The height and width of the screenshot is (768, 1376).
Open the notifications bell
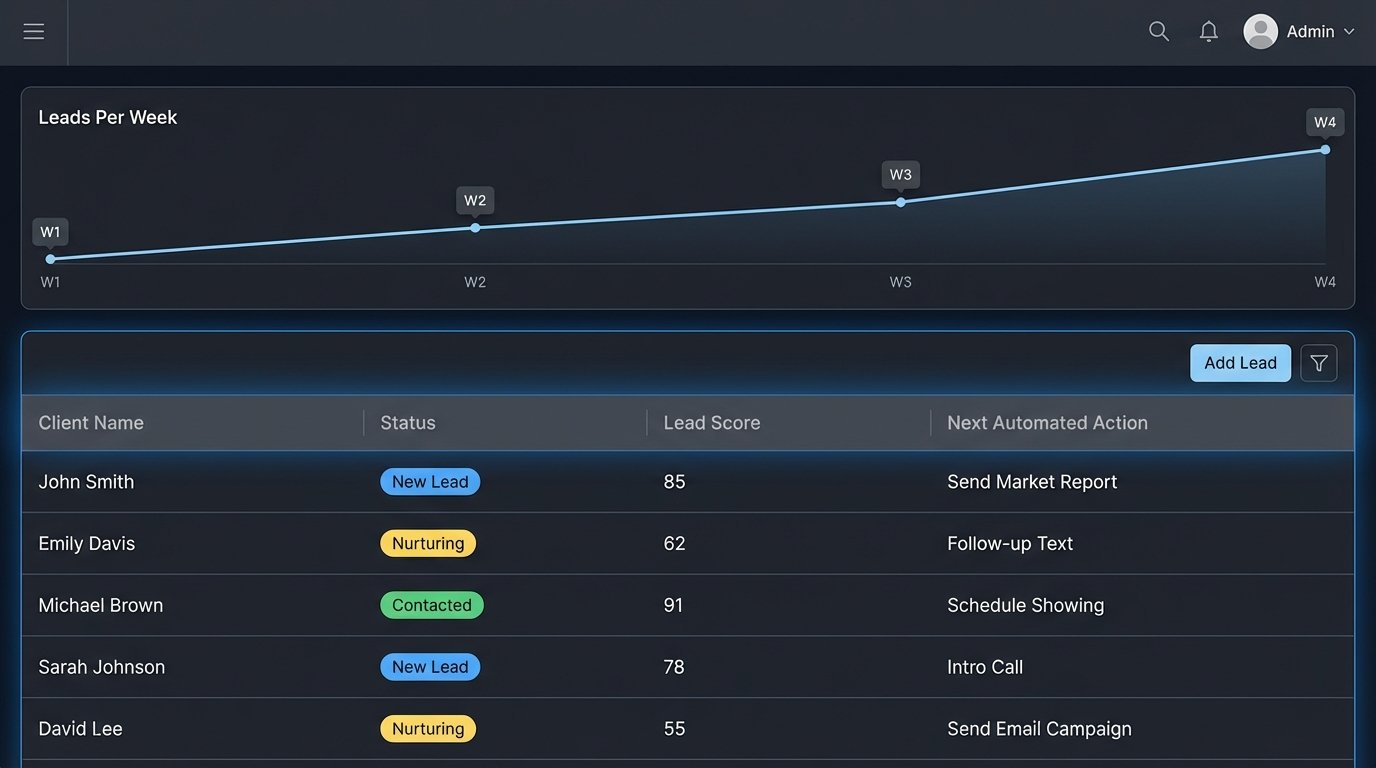click(x=1209, y=32)
